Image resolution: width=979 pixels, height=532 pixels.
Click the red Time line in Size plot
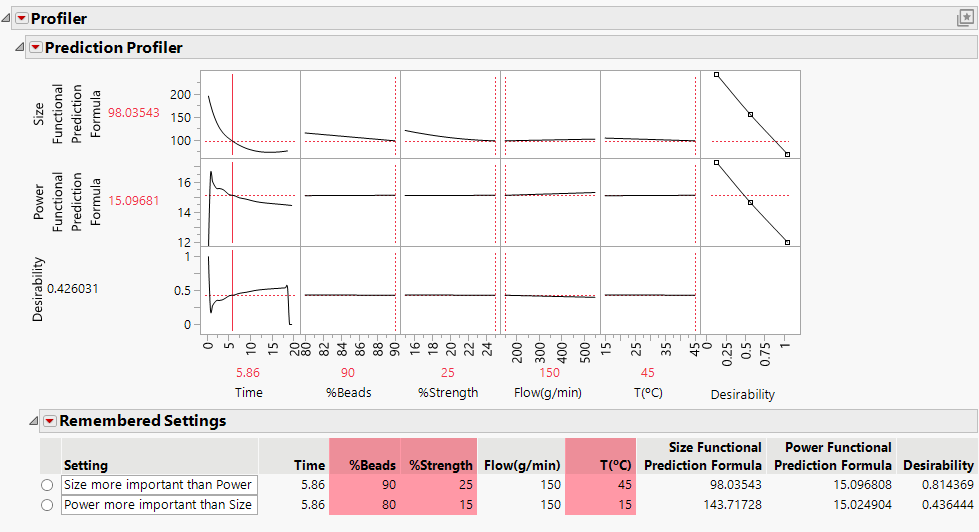tap(232, 114)
